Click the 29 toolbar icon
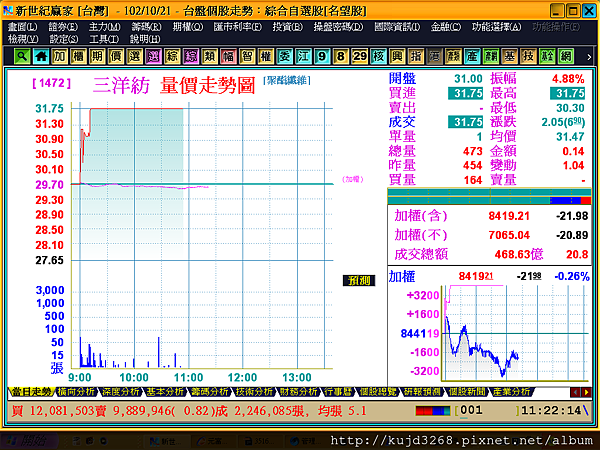600x450 pixels. tap(359, 57)
